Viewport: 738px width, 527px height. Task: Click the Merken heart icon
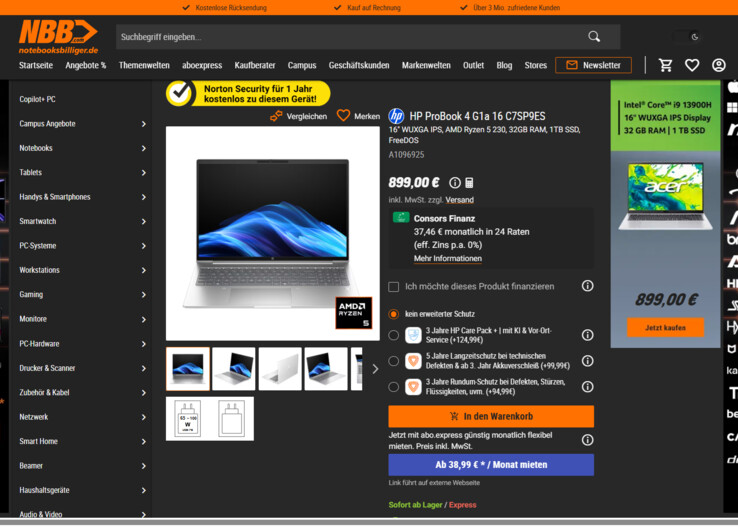click(343, 115)
